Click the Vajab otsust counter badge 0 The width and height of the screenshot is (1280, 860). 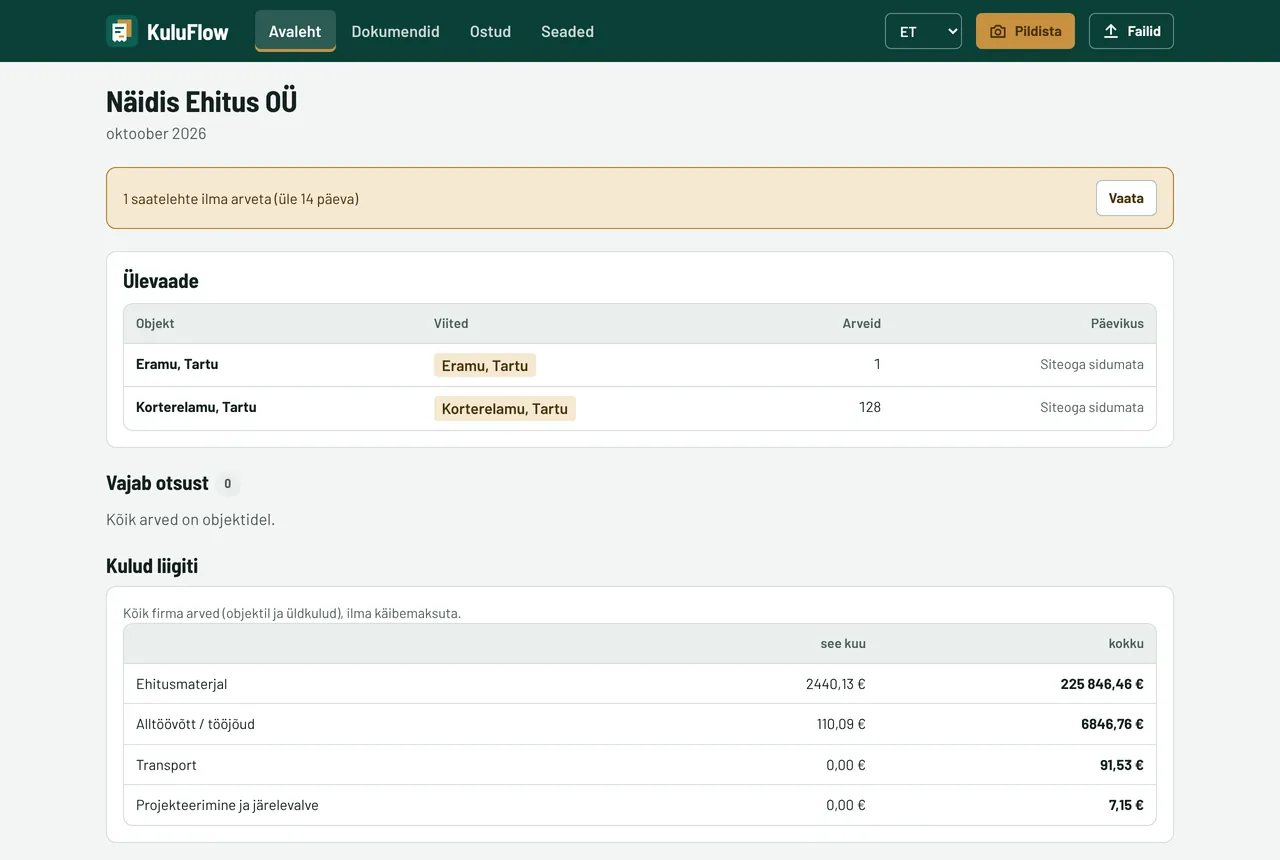coord(227,484)
